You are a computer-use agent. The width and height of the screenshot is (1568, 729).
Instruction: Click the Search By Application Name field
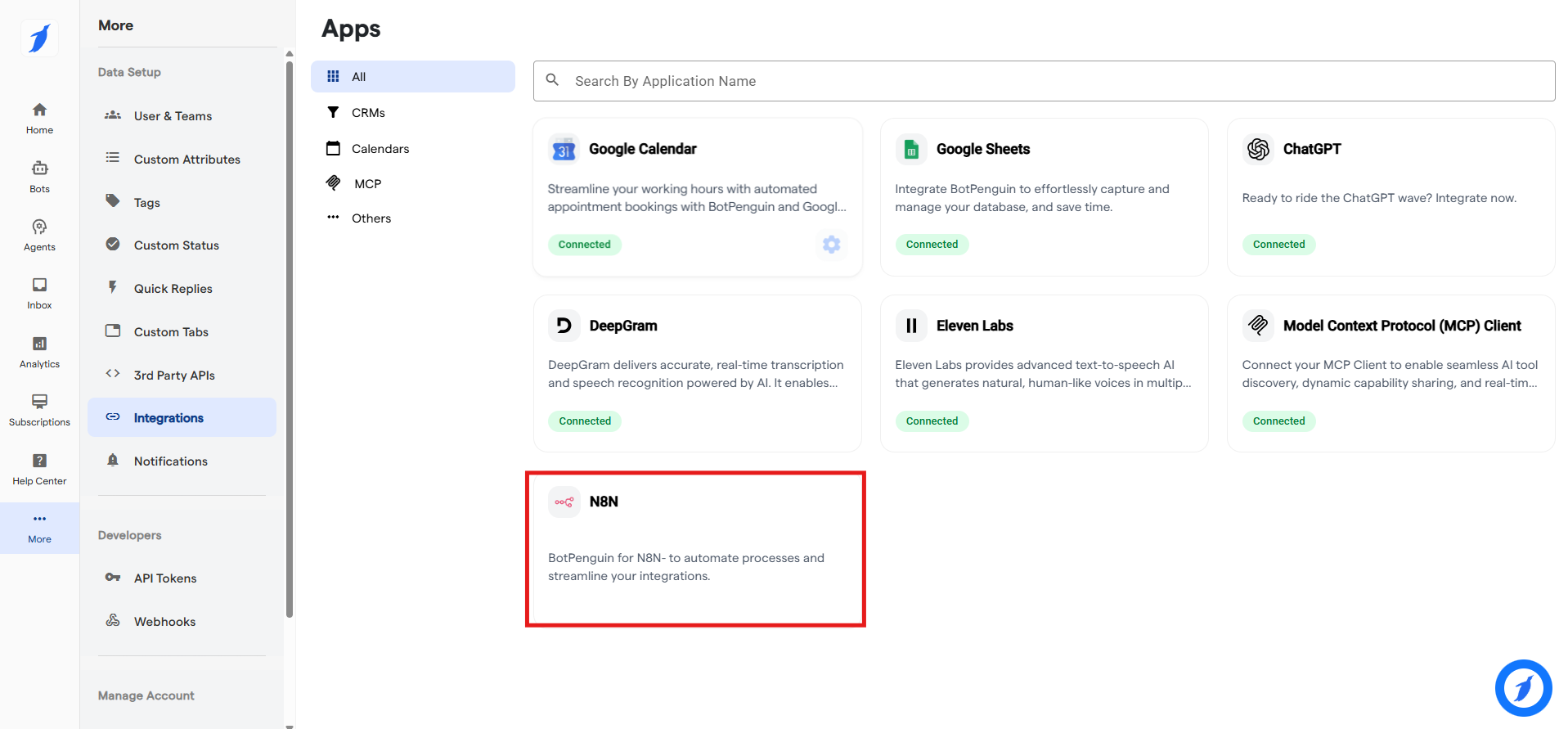pos(1044,81)
